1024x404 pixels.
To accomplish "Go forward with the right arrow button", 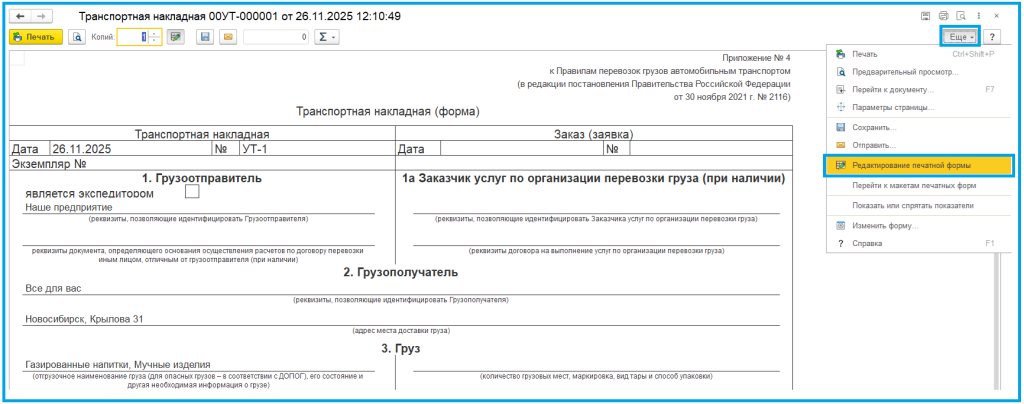I will 42,16.
